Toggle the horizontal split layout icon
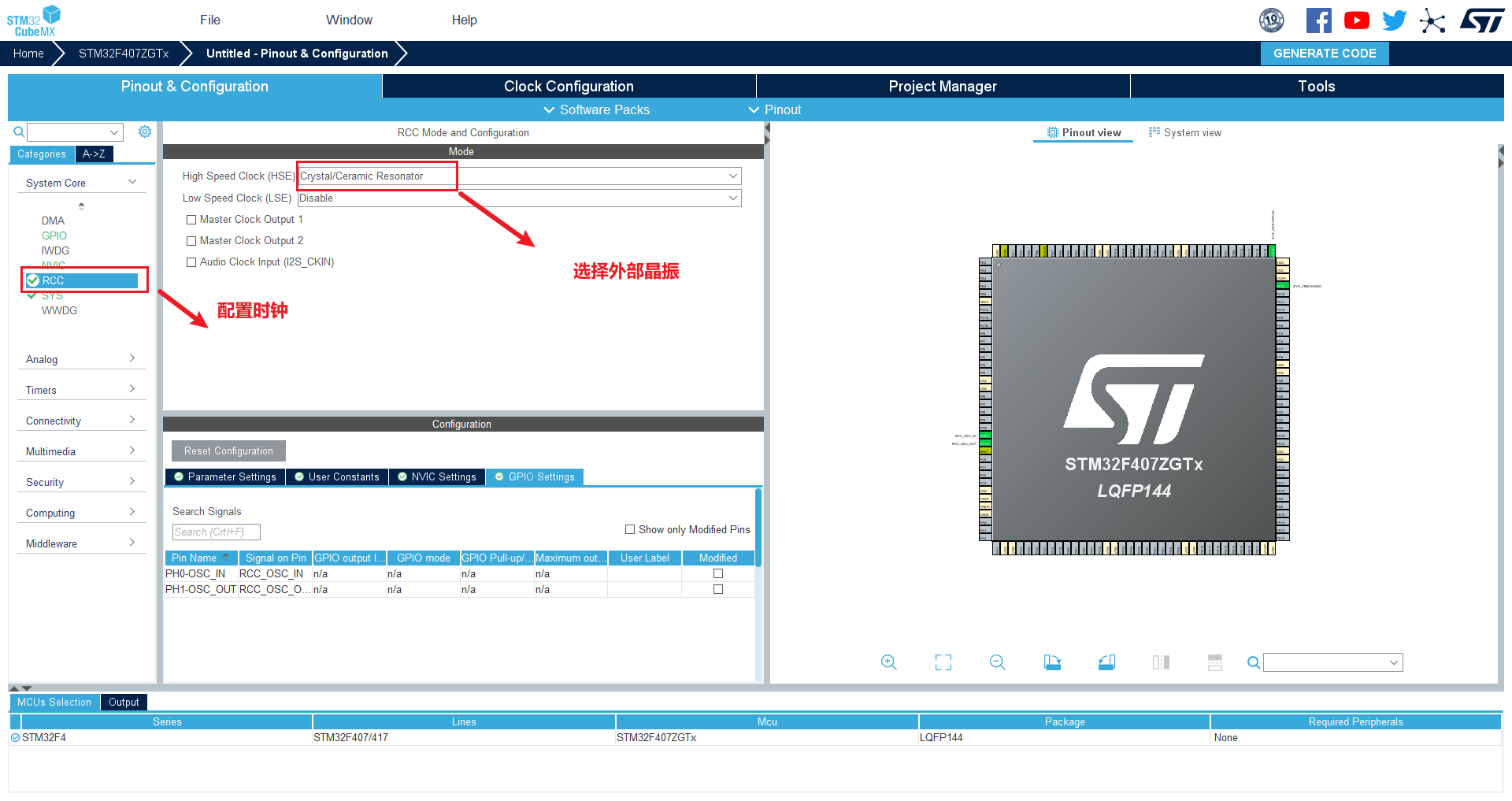This screenshot has width=1512, height=801. point(1215,662)
